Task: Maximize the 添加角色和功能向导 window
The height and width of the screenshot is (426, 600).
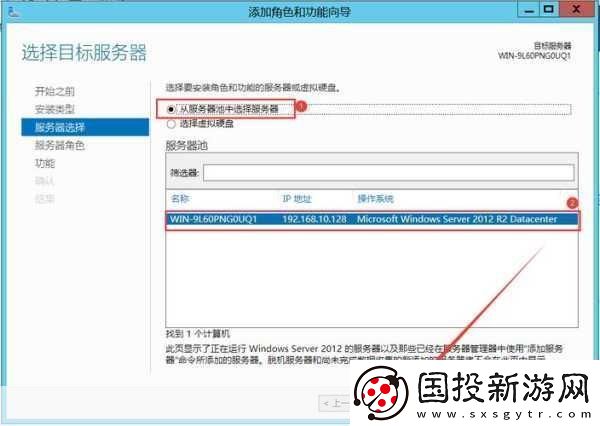Action: 549,10
